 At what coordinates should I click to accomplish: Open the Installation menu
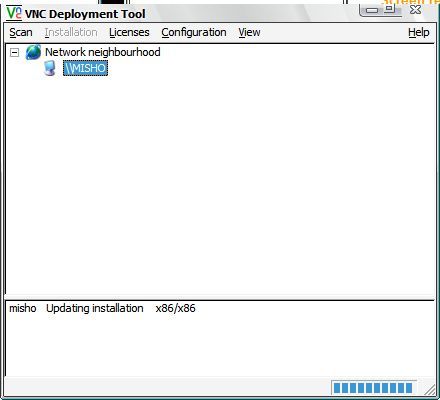[71, 32]
